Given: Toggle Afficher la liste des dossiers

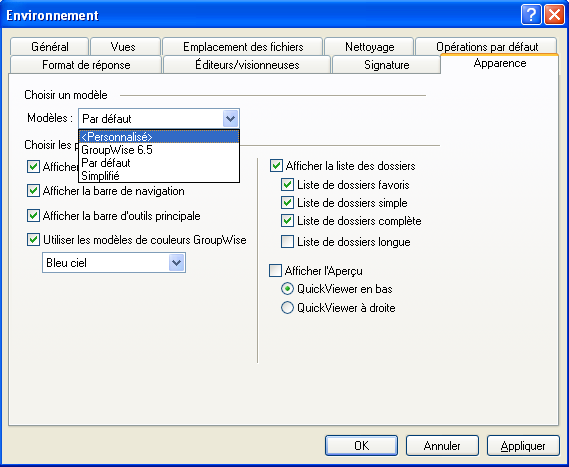Looking at the screenshot, I should tap(276, 166).
